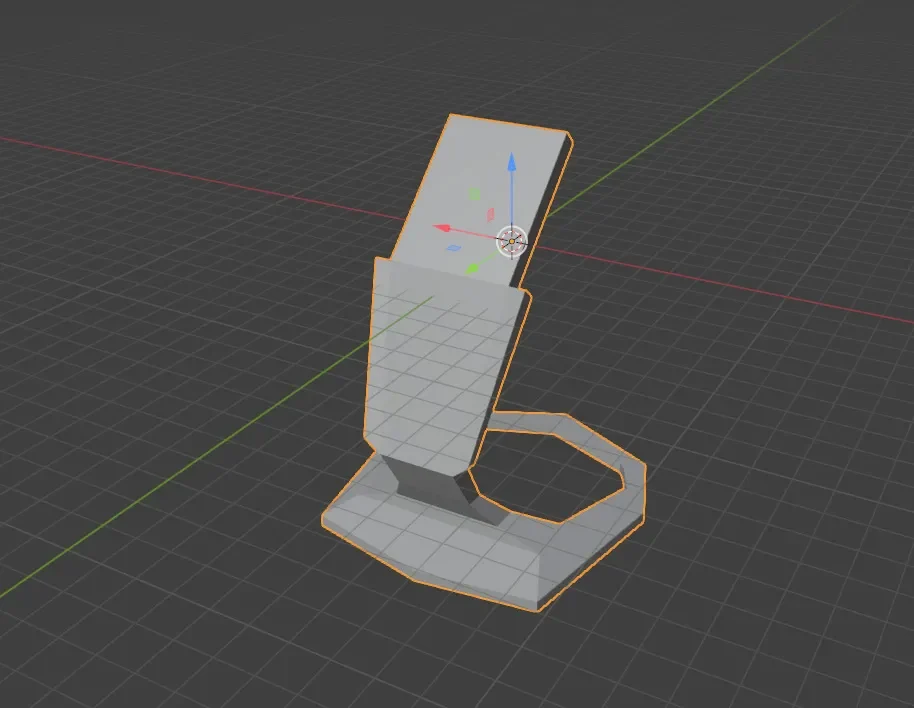914x708 pixels.
Task: Click the white circle gizmo center
Action: coord(512,241)
